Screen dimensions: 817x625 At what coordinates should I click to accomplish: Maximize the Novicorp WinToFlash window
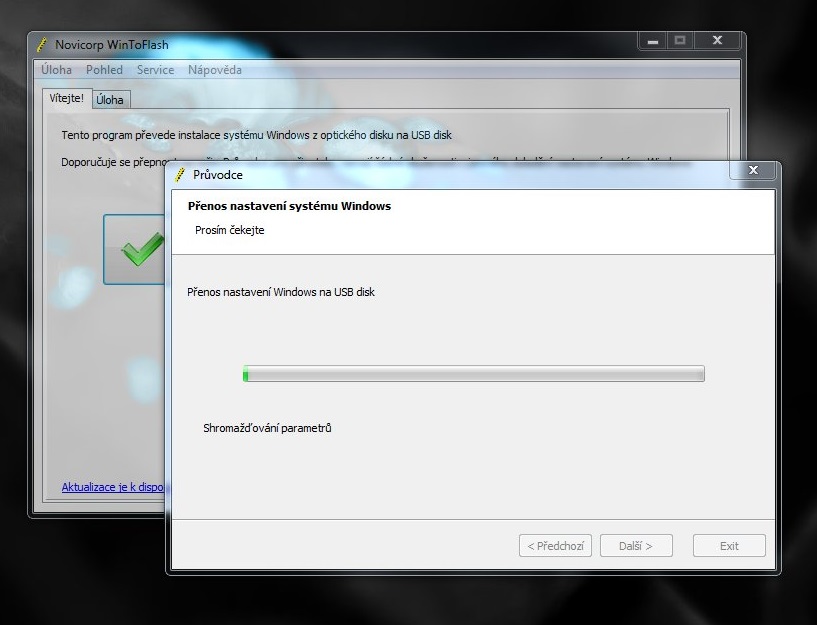(x=679, y=41)
